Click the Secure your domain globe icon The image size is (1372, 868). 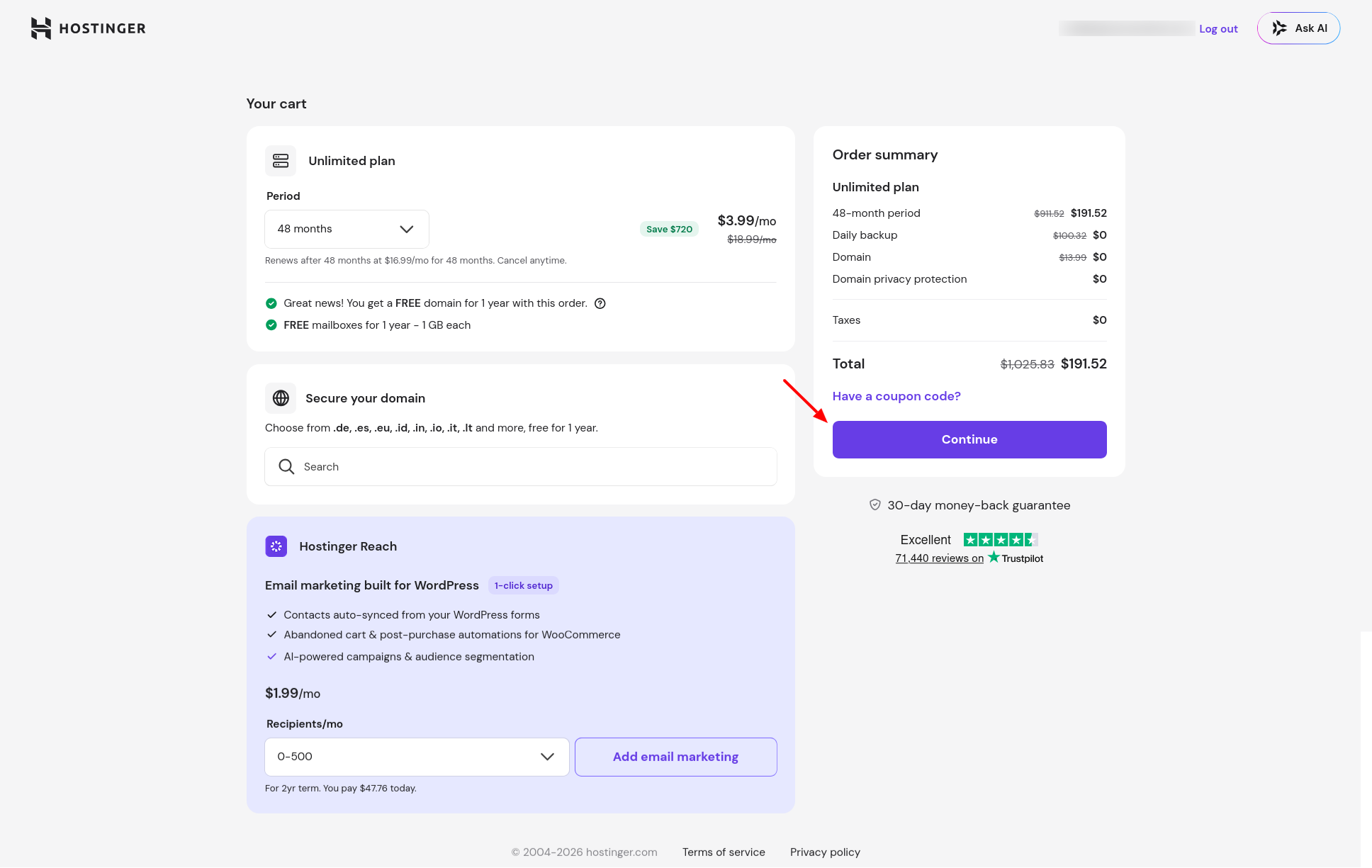(281, 398)
